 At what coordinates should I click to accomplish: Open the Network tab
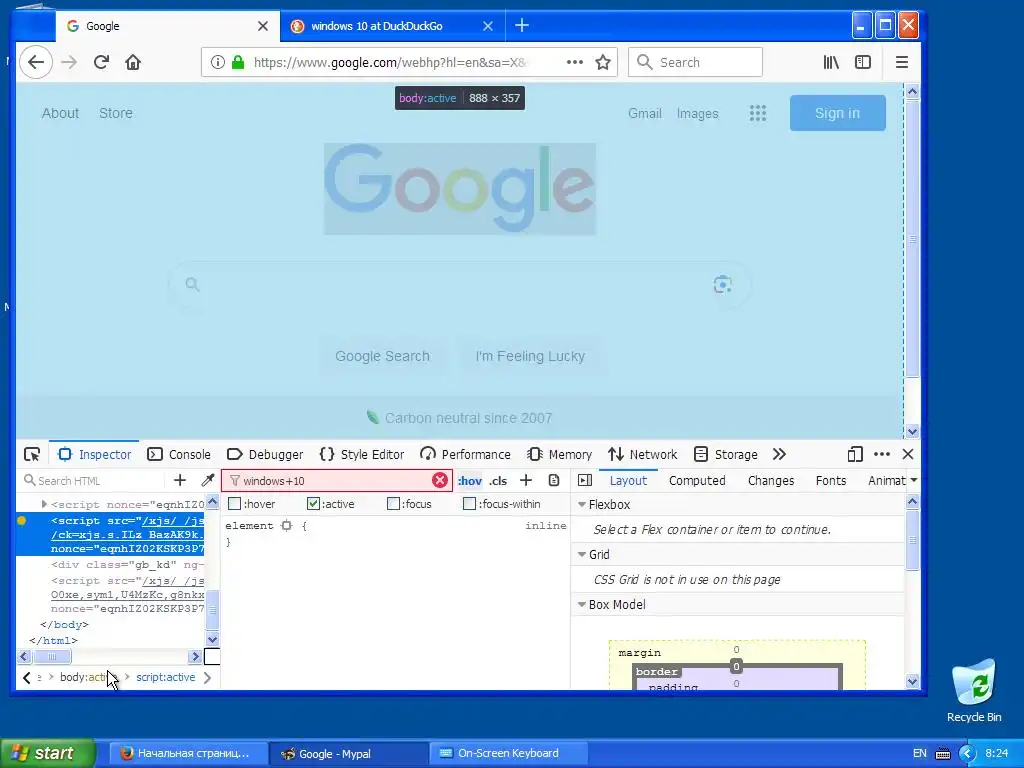(643, 455)
